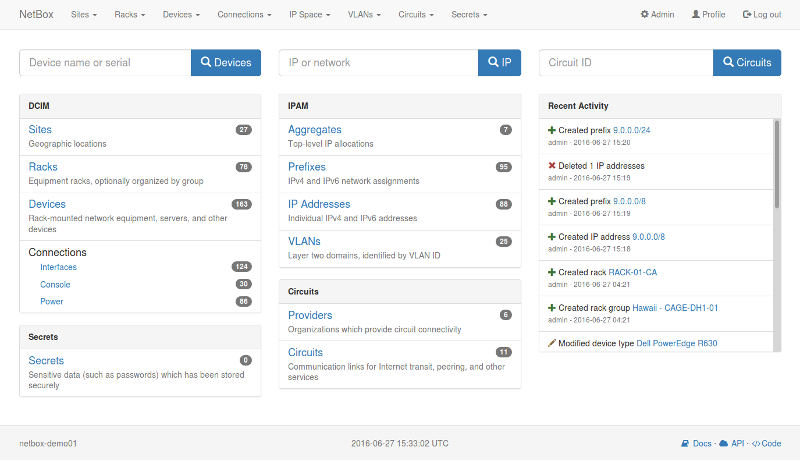The image size is (800, 461).
Task: Click the NetBox brand home link
Action: click(x=36, y=15)
